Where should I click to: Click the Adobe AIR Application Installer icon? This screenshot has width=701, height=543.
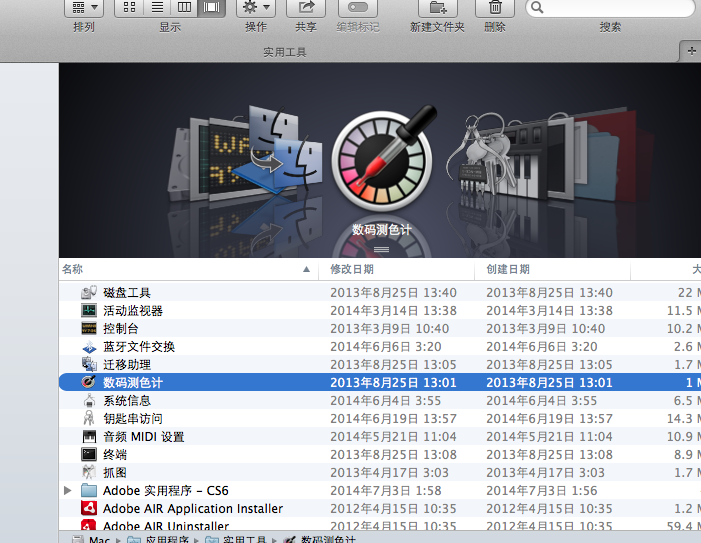89,509
